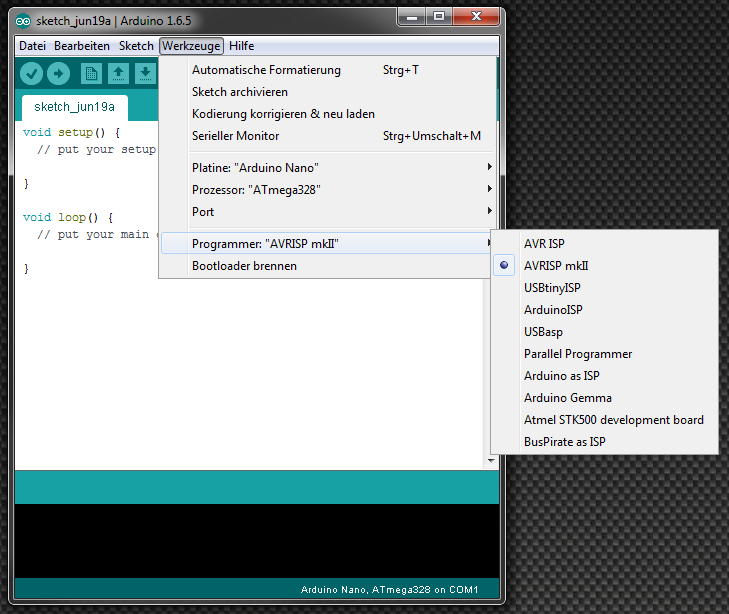729x614 pixels.
Task: Expand the Port submenu
Action: click(x=327, y=211)
